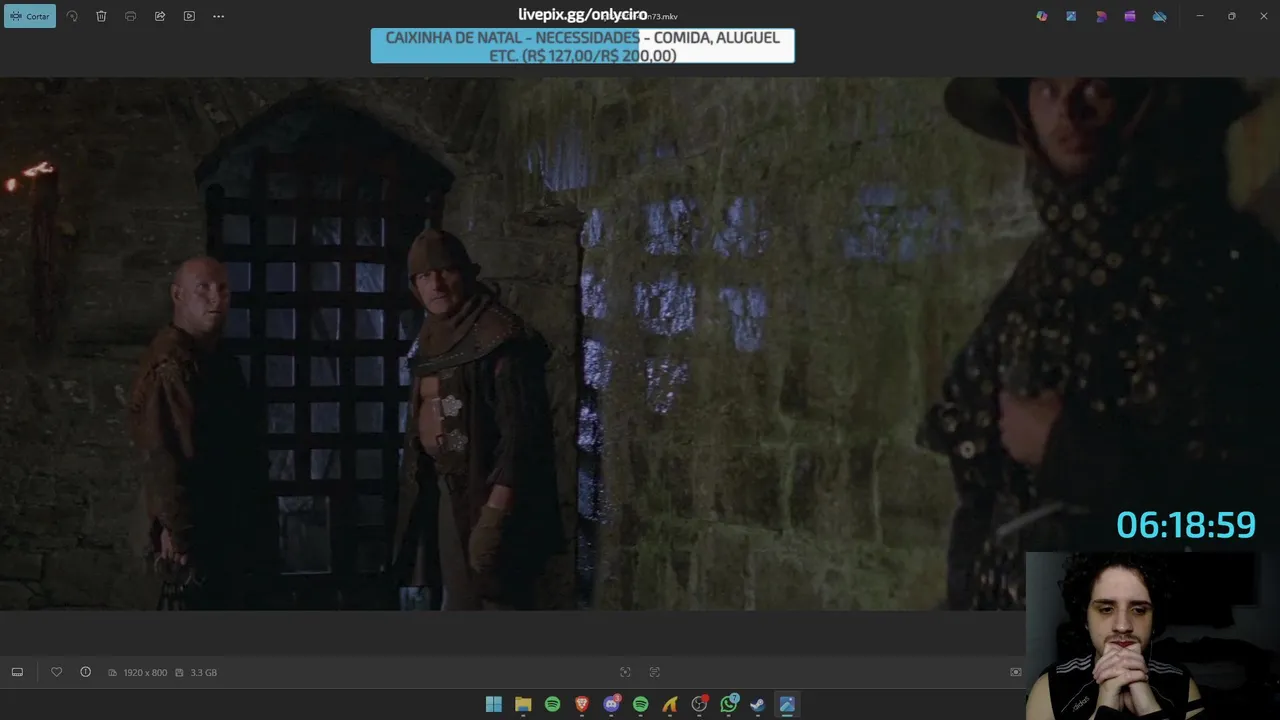The image size is (1280, 720).
Task: Rotate the media with the rotate icon
Action: tap(72, 16)
